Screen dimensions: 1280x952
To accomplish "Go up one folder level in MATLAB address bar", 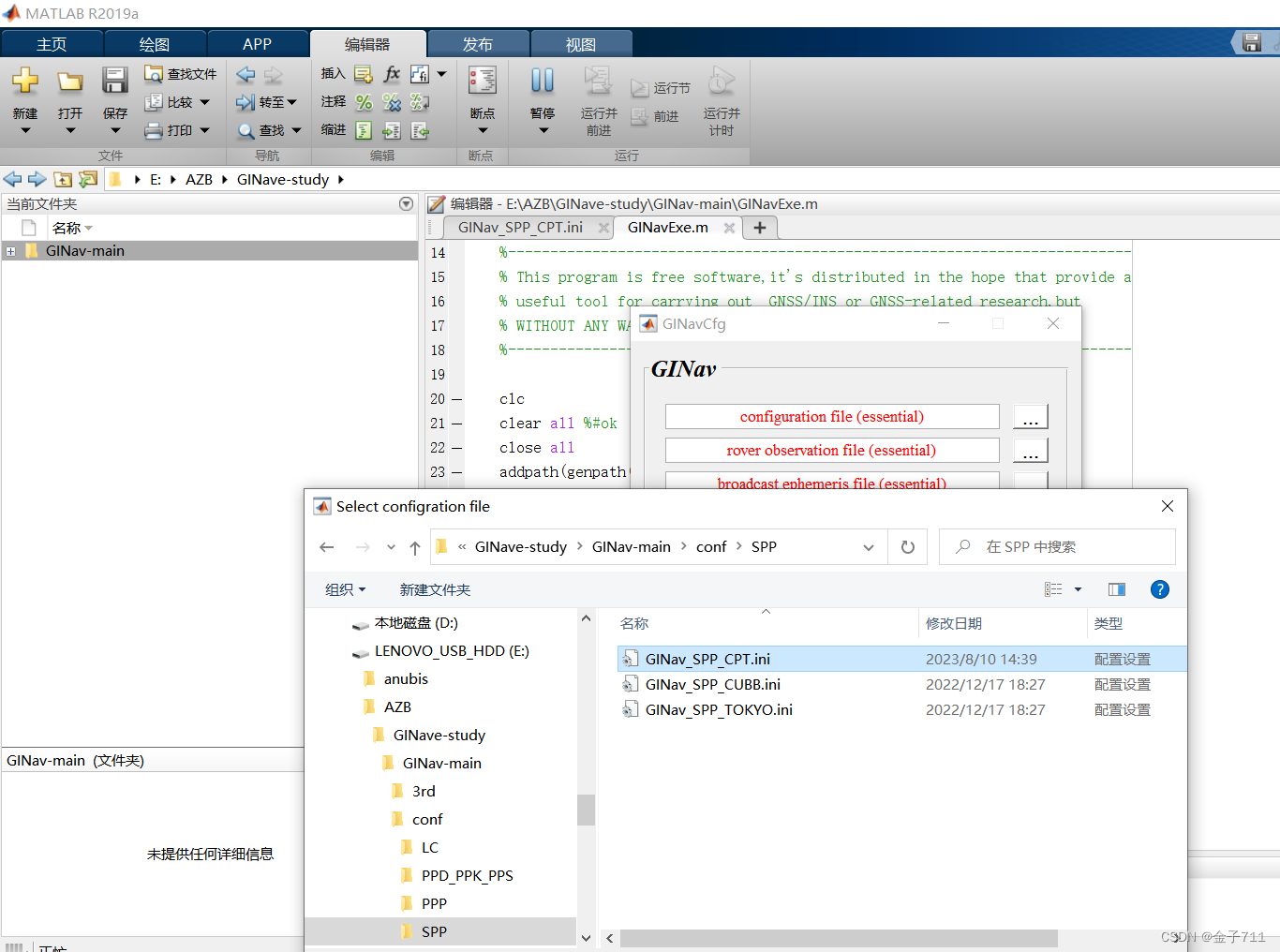I will (63, 179).
